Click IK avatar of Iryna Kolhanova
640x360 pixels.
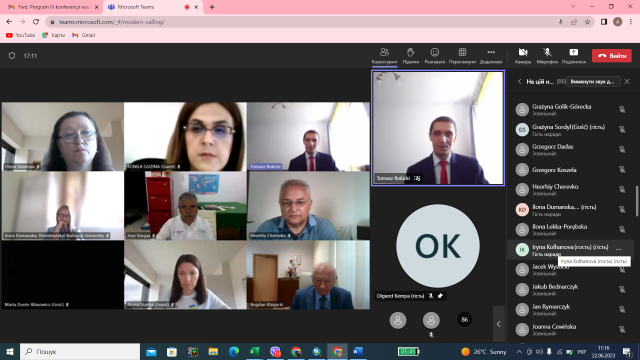(522, 249)
